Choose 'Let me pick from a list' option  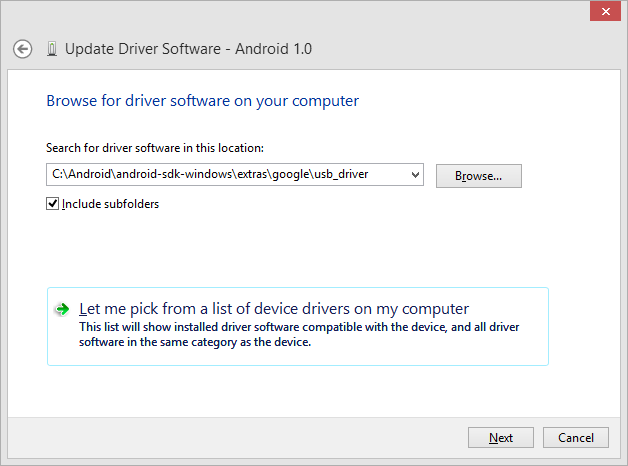coord(273,309)
